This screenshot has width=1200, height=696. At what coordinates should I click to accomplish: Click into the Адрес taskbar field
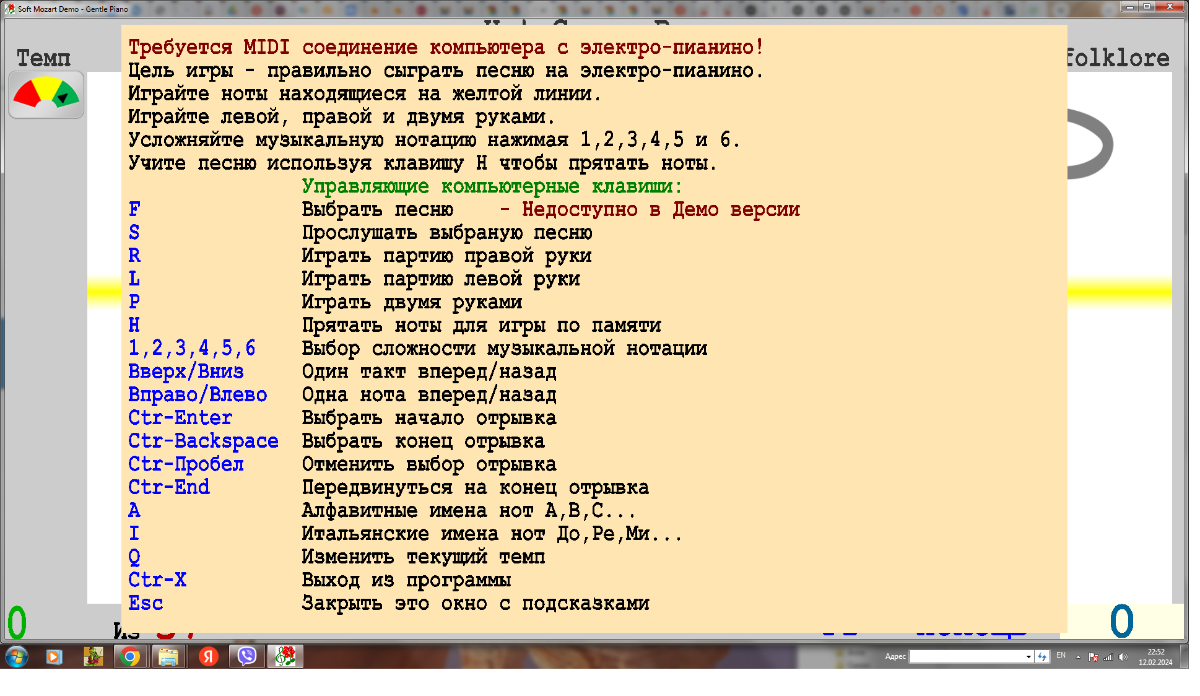point(966,657)
